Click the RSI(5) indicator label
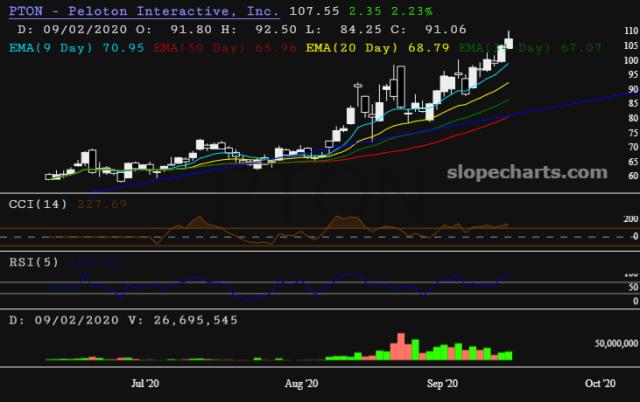640x402 pixels. pos(34,262)
